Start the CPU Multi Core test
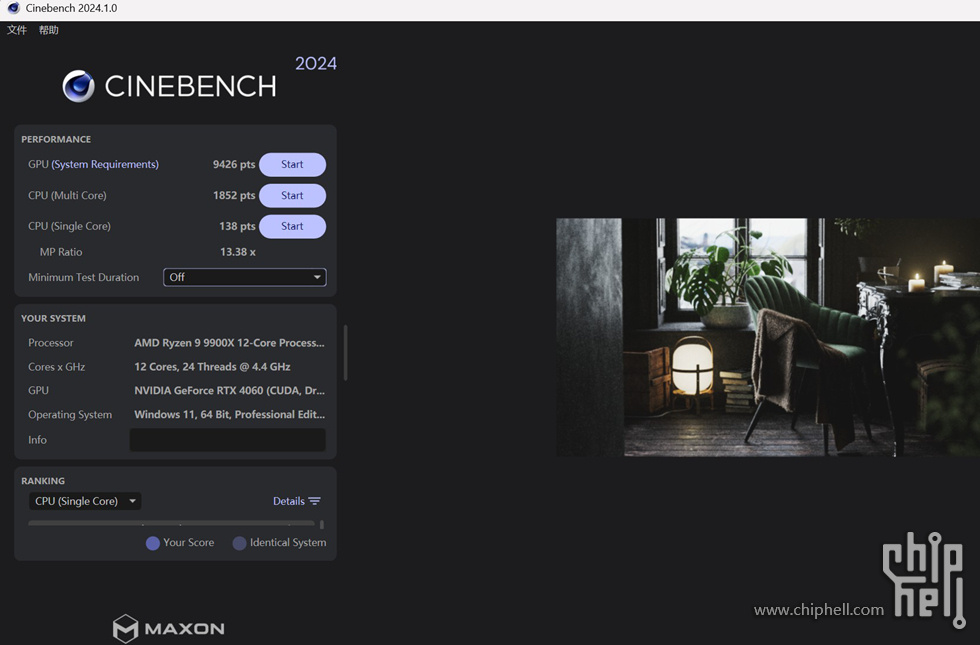The width and height of the screenshot is (980, 645). (292, 196)
